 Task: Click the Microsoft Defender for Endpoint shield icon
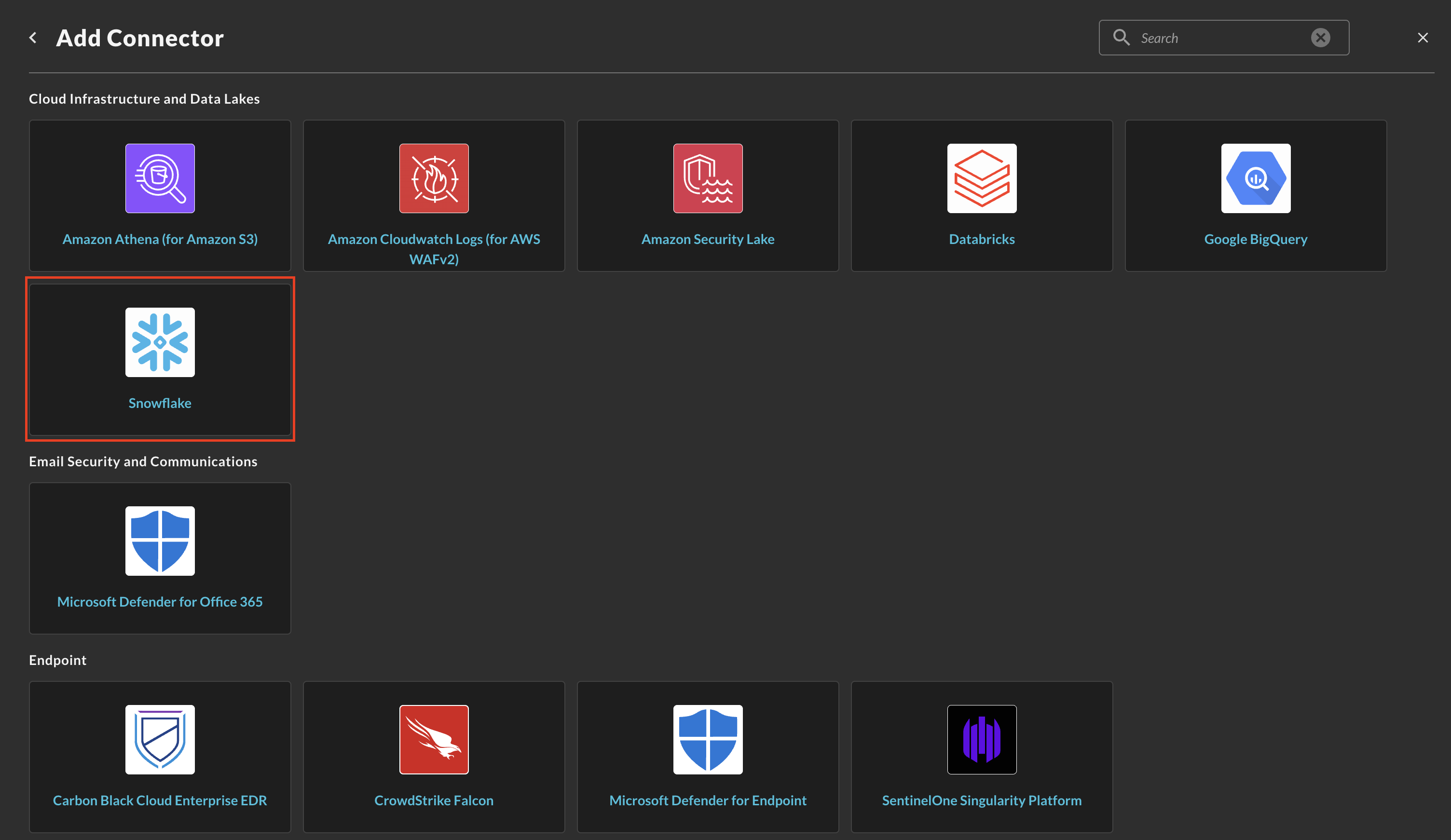(x=708, y=740)
